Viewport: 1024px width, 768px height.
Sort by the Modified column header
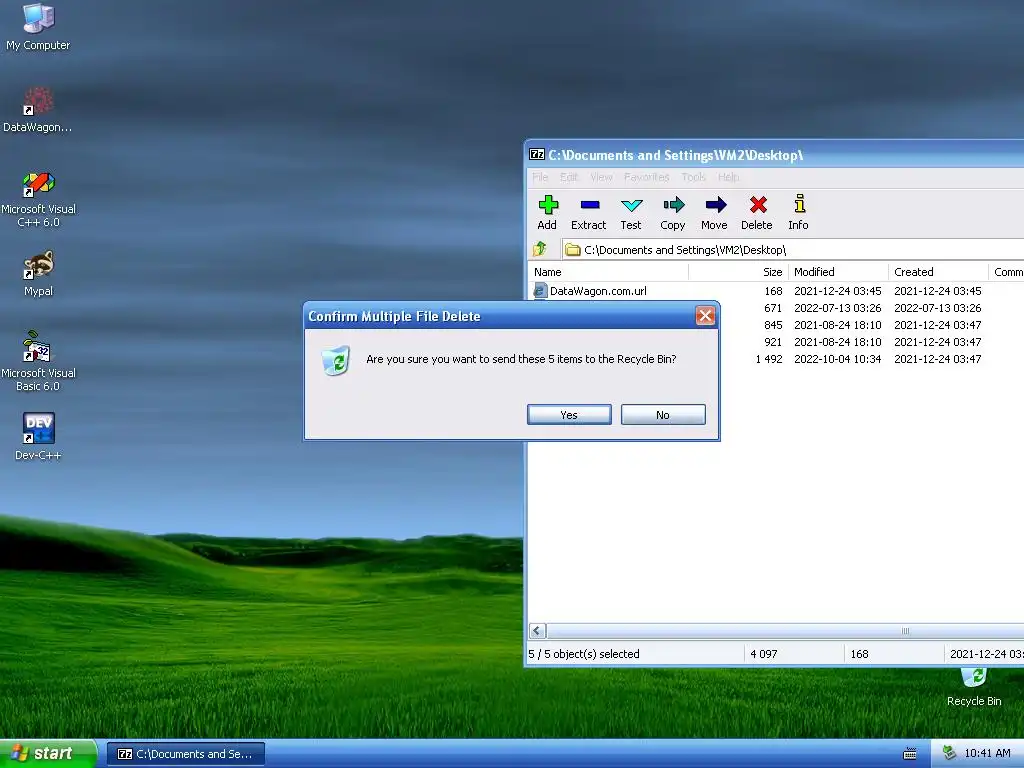click(x=839, y=272)
